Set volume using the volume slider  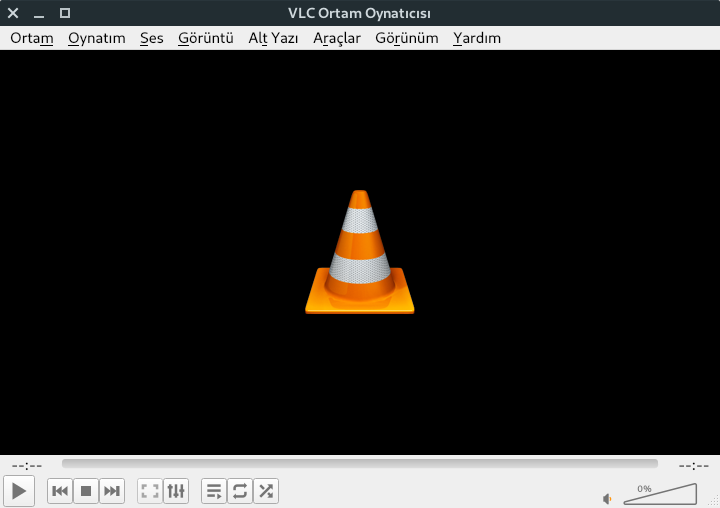coord(660,493)
